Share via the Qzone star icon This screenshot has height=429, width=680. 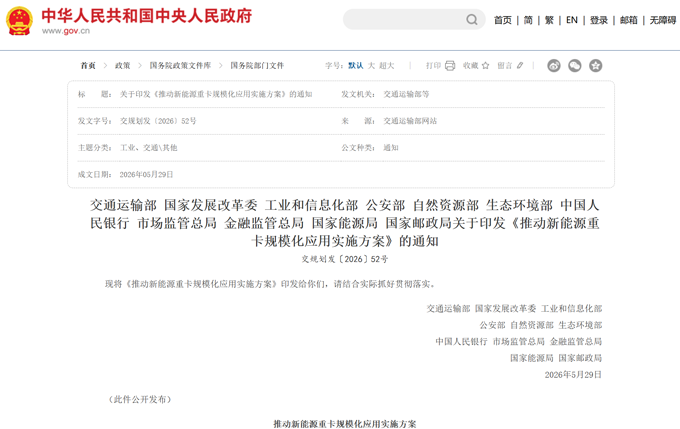coord(595,65)
